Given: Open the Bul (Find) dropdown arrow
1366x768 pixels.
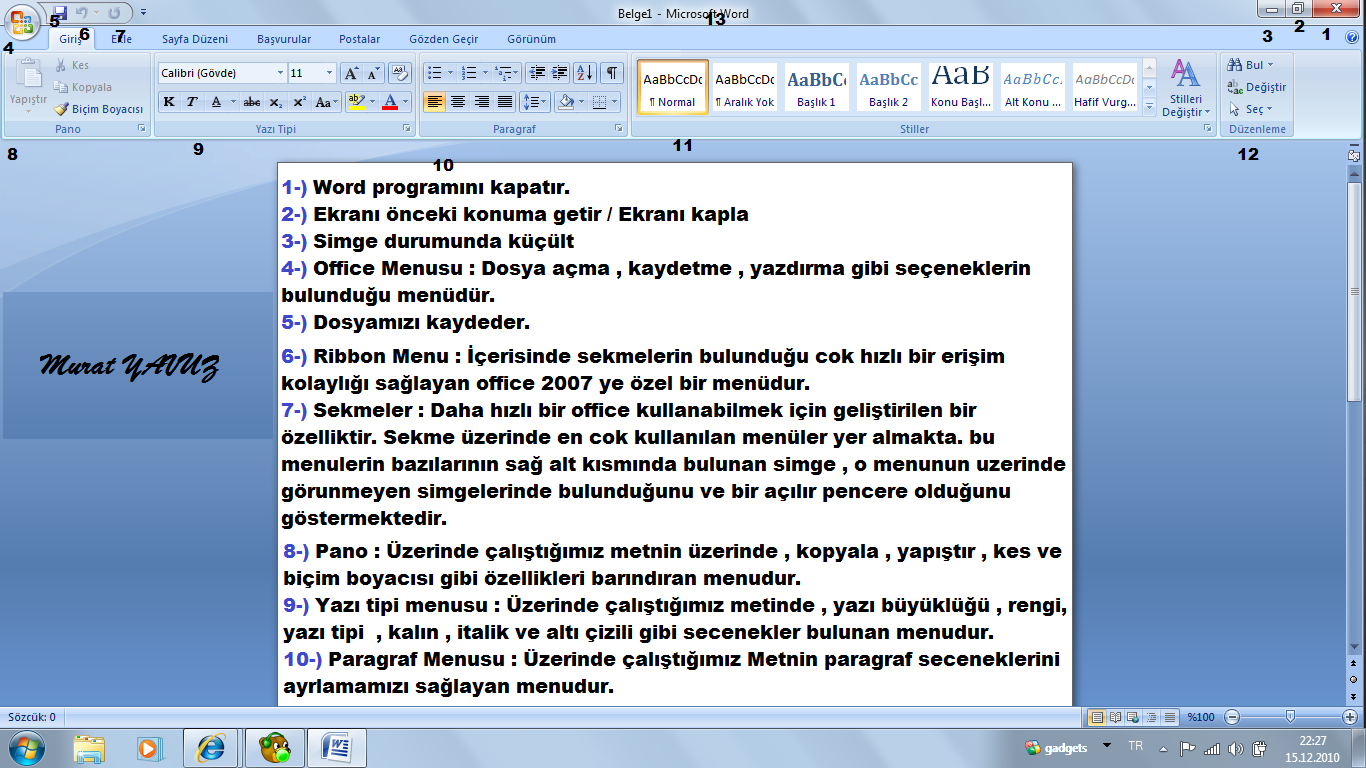Looking at the screenshot, I should click(1270, 65).
